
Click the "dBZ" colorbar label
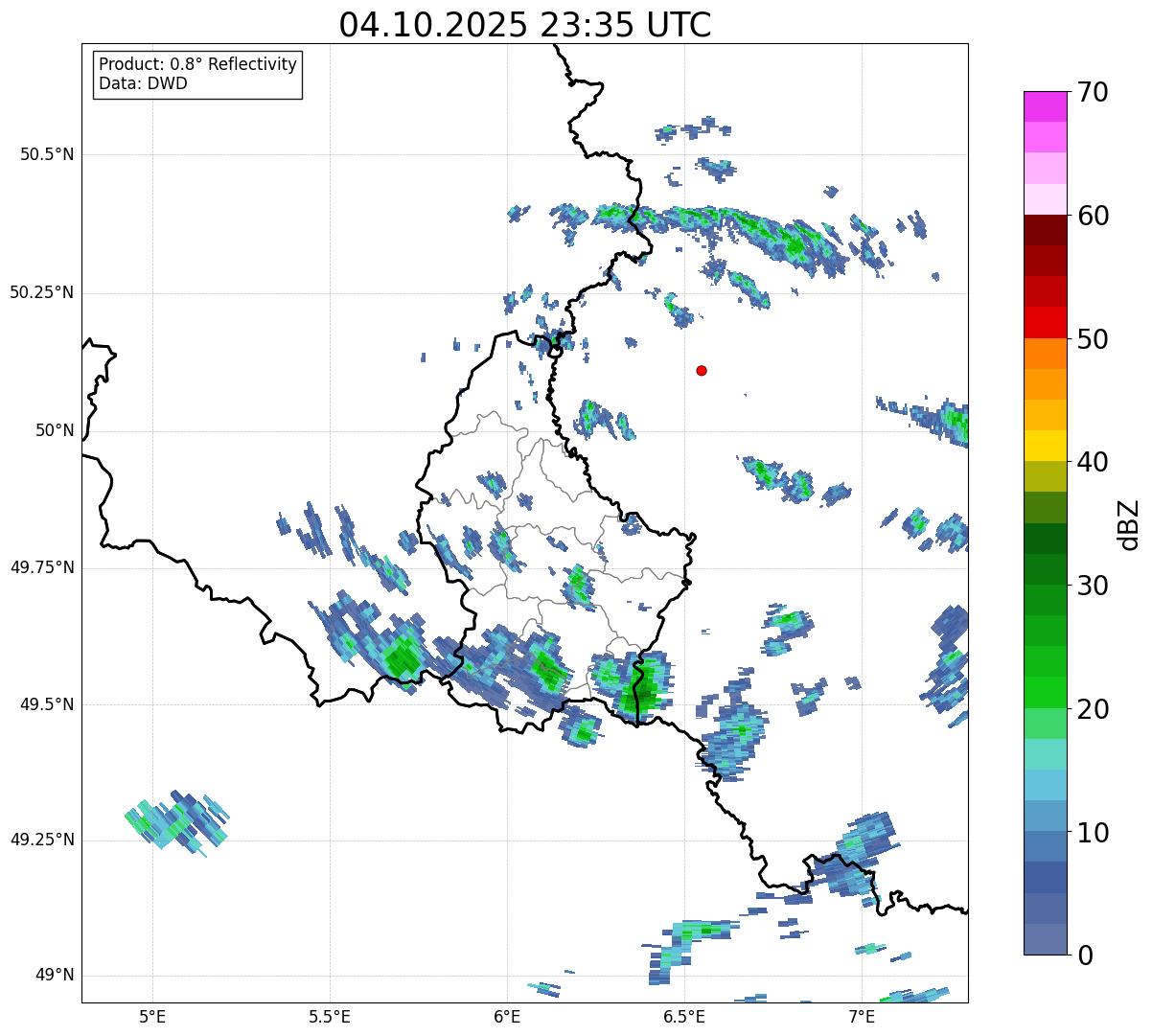(x=1129, y=523)
